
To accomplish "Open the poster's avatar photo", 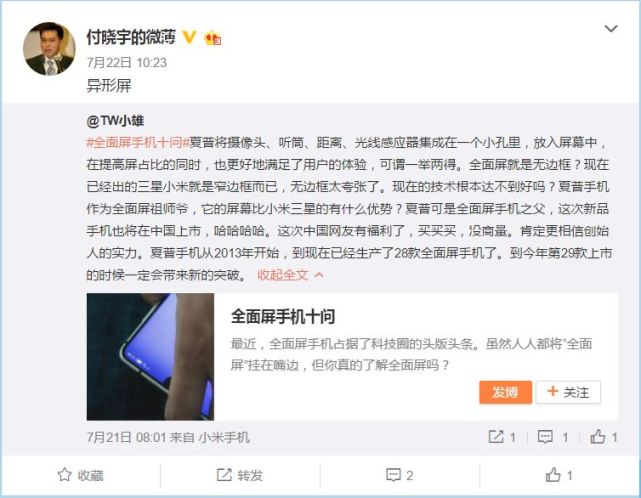I will coord(49,49).
